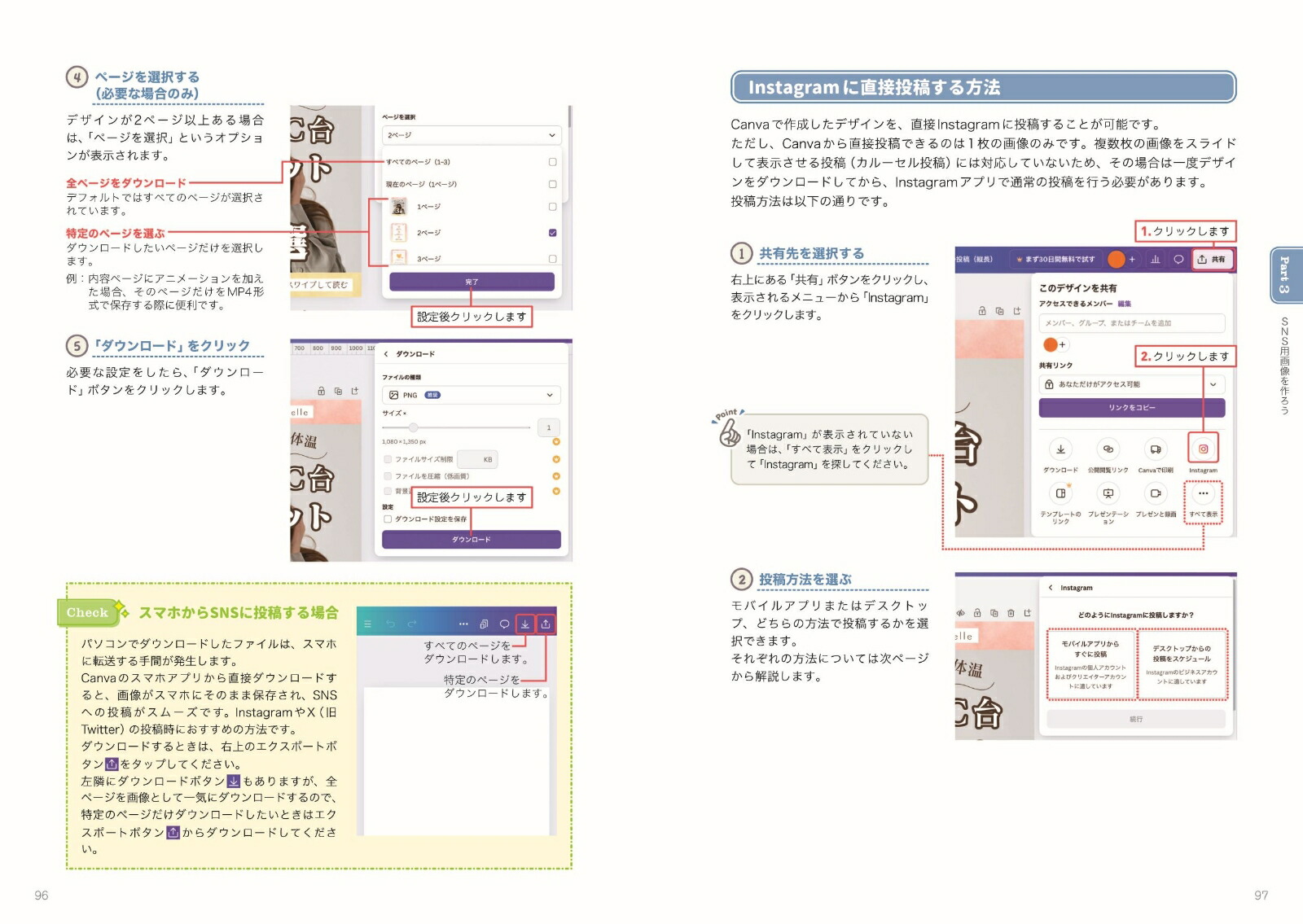This screenshot has height=924, width=1303.
Task: Click the trash icon above canvas in Instagram screenshot
Action: pyautogui.click(x=1011, y=613)
